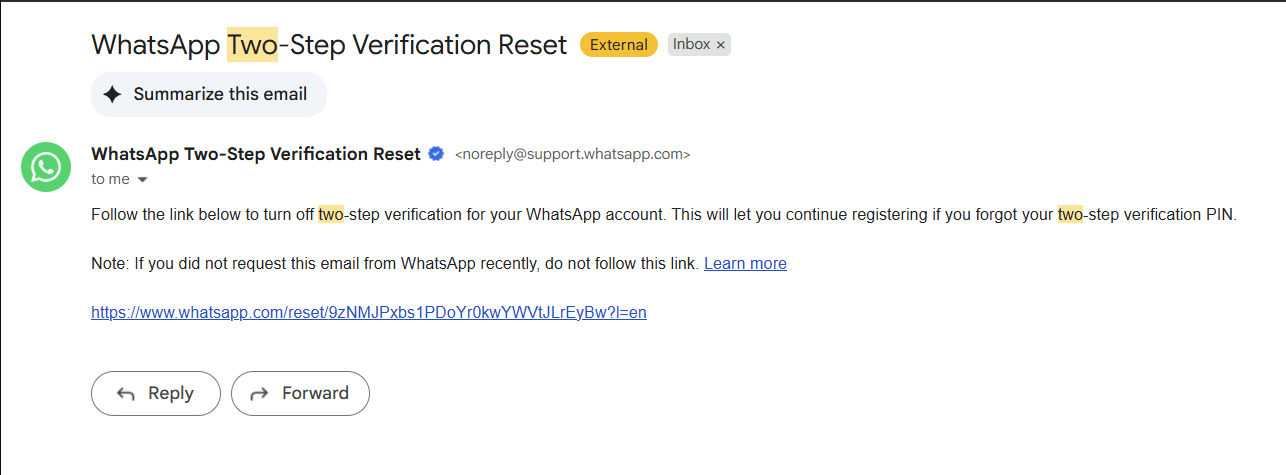
Task: Click the External label tag
Action: click(x=619, y=44)
